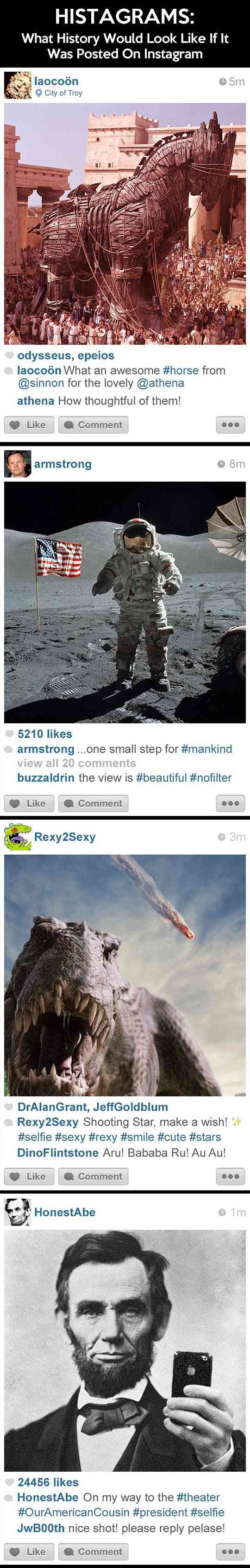Comment on the HonestAbe post
Image resolution: width=250 pixels, height=1568 pixels.
click(93, 1551)
